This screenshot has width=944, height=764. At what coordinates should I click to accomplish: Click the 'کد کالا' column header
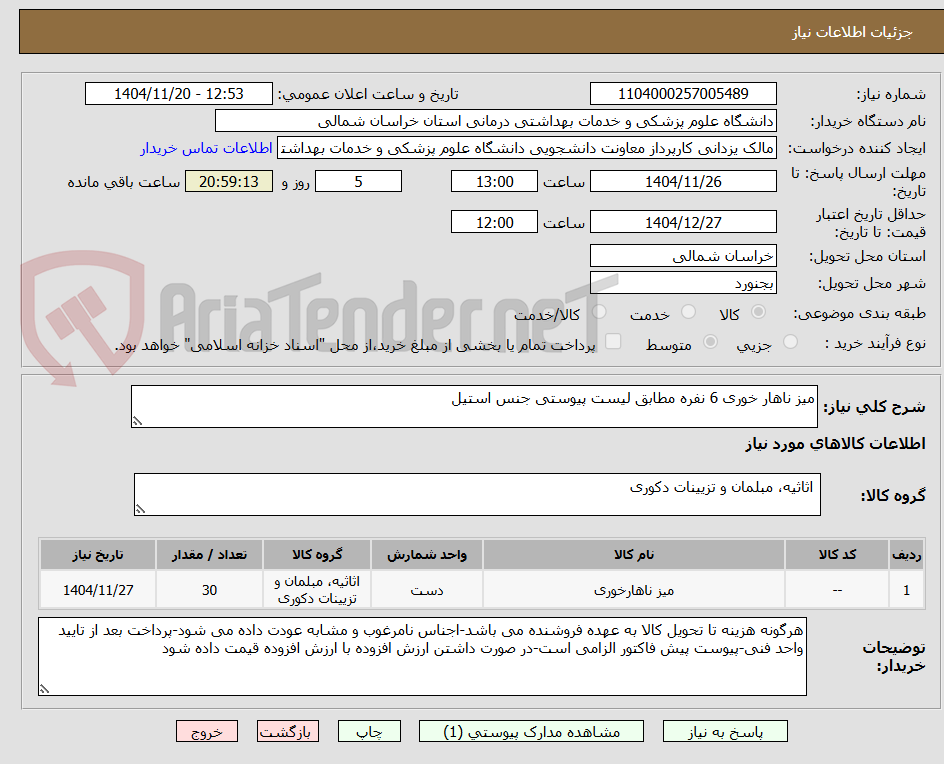click(x=837, y=554)
